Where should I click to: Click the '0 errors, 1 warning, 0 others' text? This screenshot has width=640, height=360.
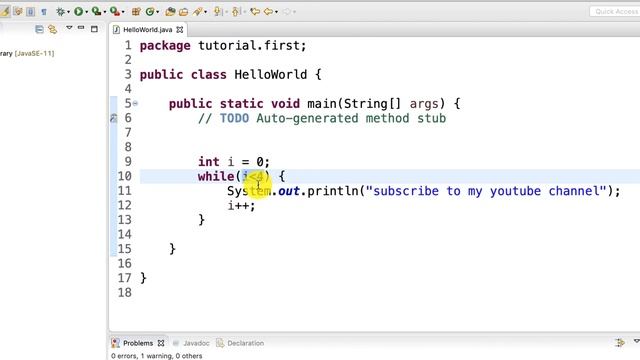[x=156, y=356]
